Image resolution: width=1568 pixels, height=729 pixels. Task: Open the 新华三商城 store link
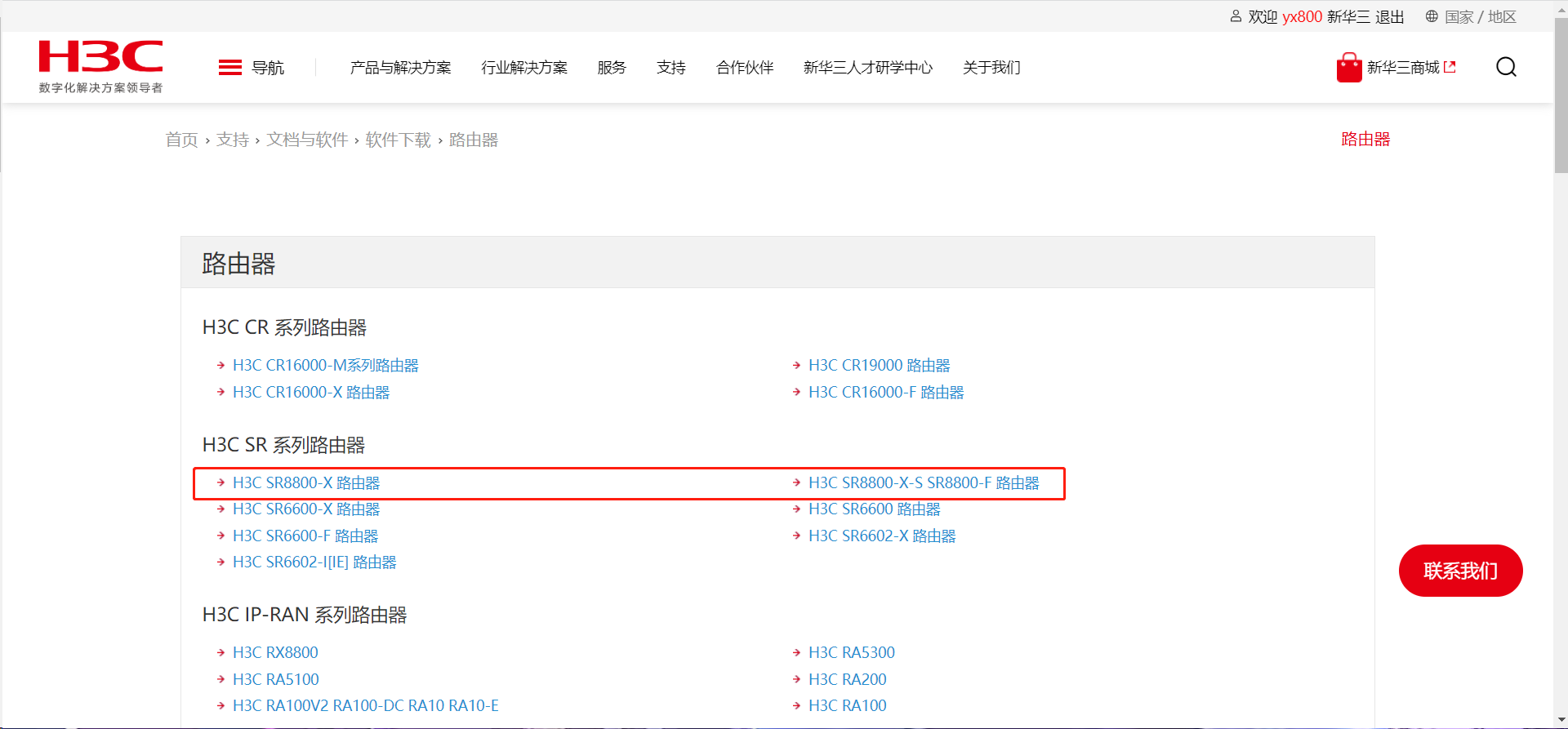pyautogui.click(x=1403, y=68)
